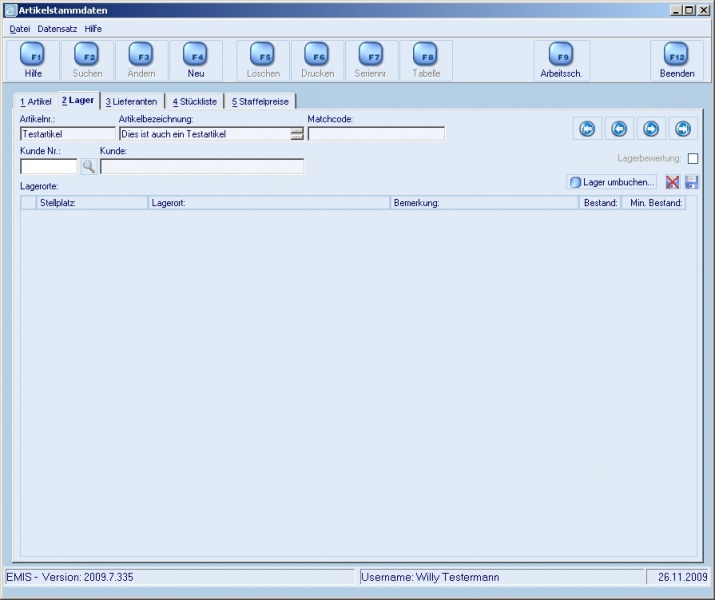Click the Lager umbuchen... button
The height and width of the screenshot is (600, 715).
coord(611,182)
